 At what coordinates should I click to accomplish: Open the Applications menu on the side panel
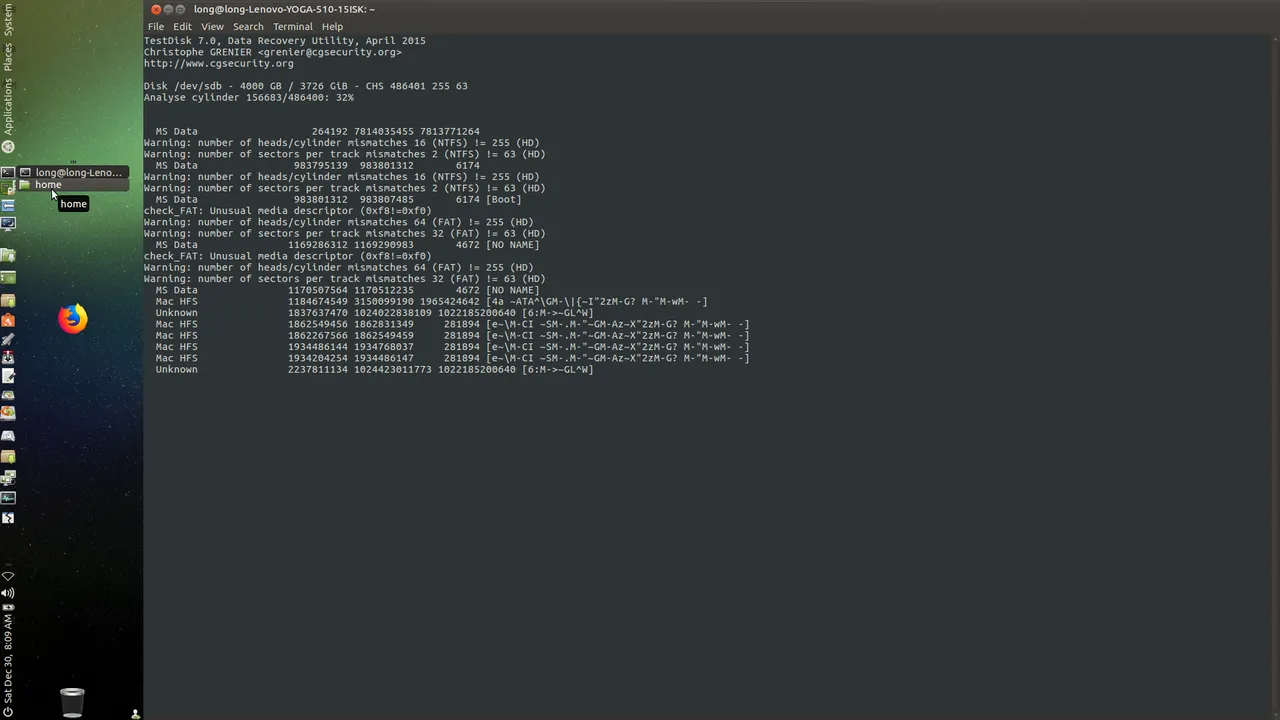8,106
